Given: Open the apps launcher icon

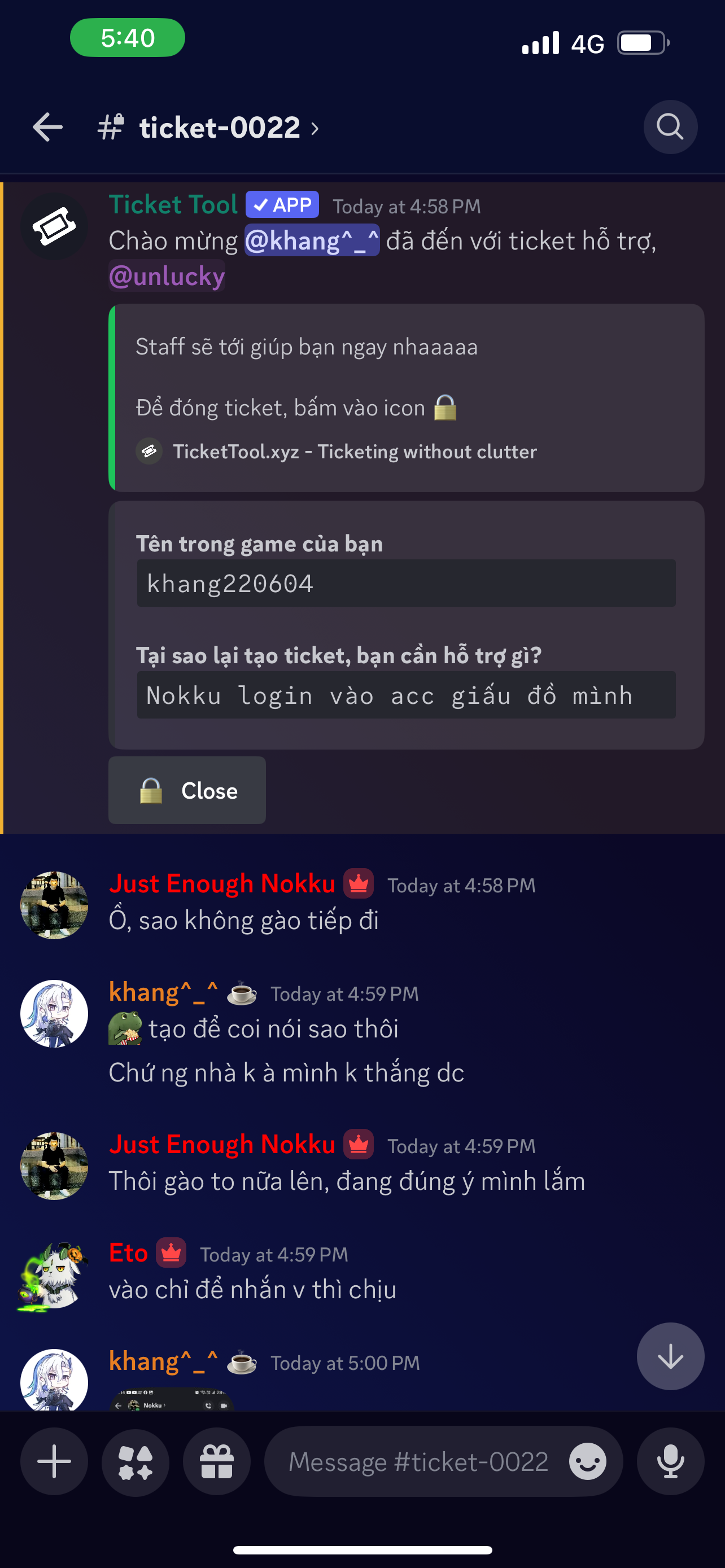Looking at the screenshot, I should 135,1461.
